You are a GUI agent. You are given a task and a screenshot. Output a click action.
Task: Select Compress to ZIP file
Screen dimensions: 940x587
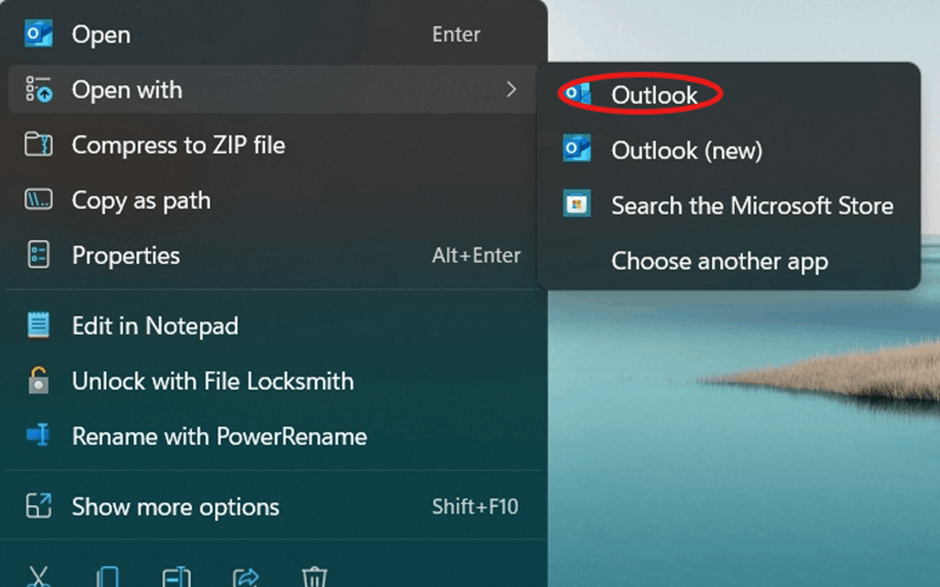tap(179, 144)
